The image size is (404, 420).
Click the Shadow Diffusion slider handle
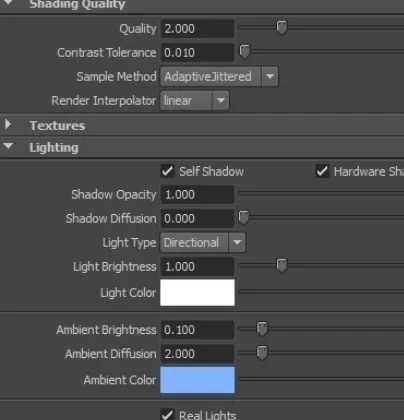pyautogui.click(x=244, y=218)
